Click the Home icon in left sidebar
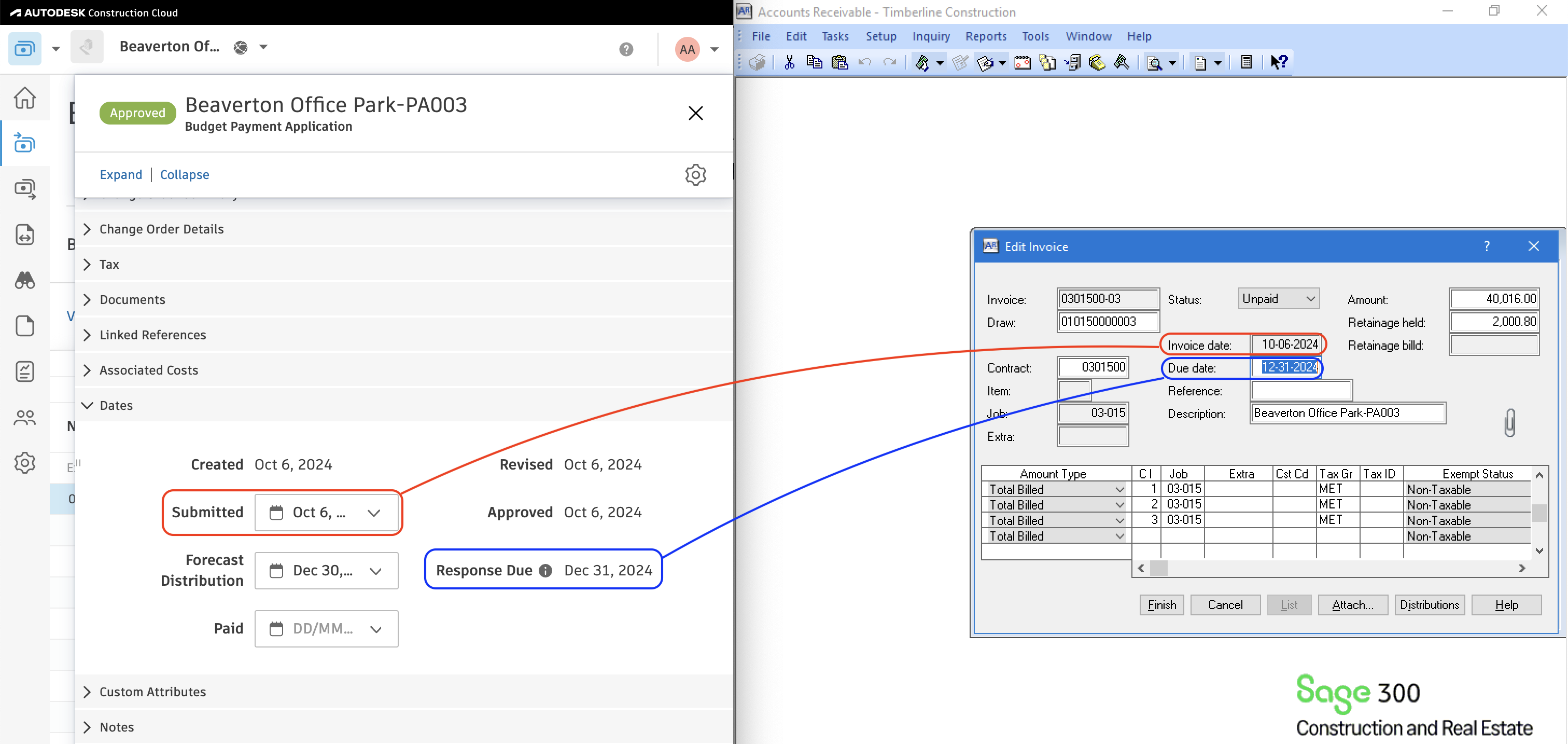1568x744 pixels. click(x=24, y=98)
